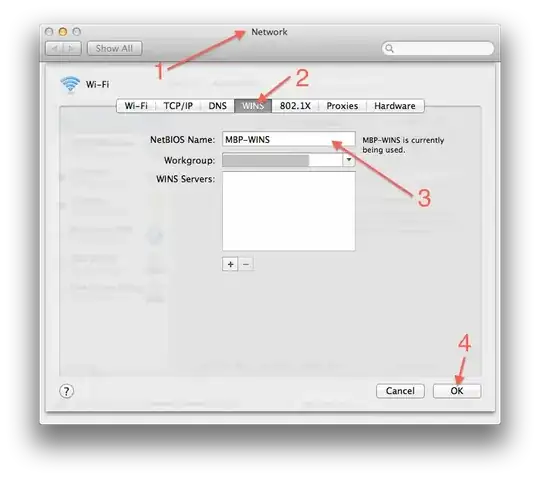Click the NetBIOS Name text field
This screenshot has width=540, height=479.
289,139
